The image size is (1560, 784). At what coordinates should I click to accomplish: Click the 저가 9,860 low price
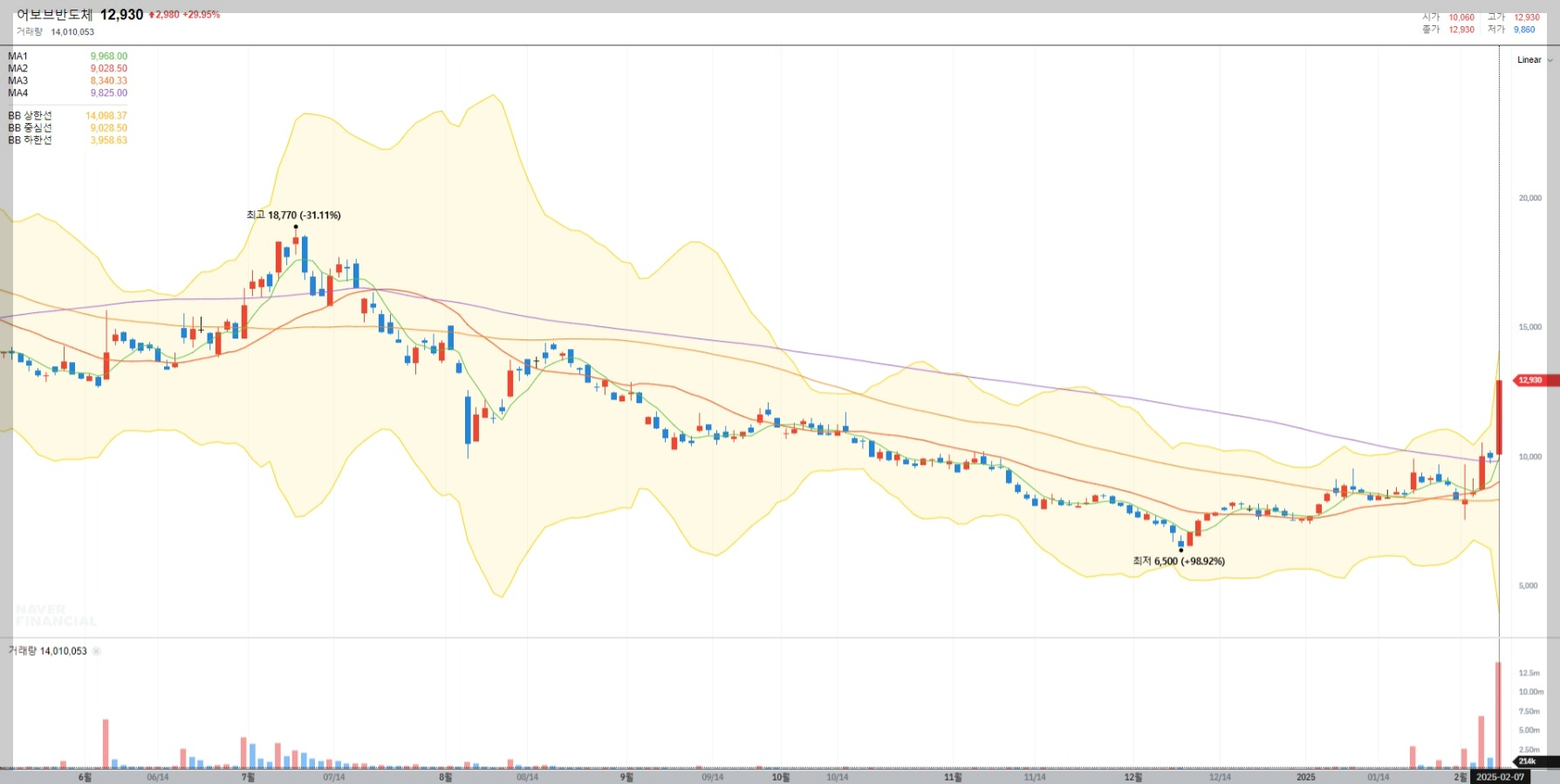[x=1511, y=30]
